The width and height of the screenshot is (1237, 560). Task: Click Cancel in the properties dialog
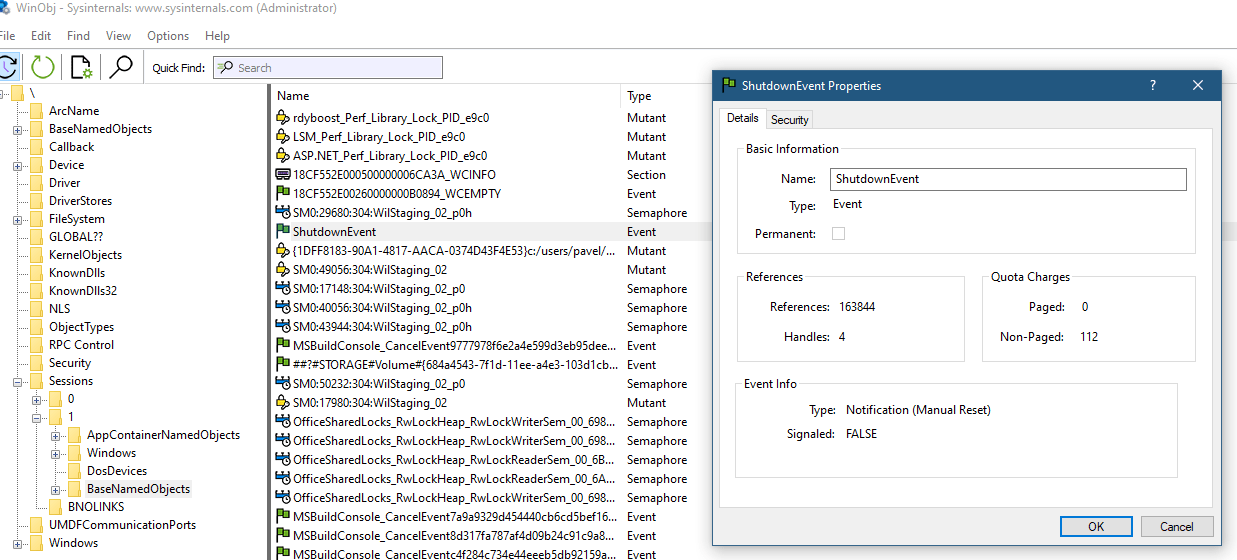pos(1177,526)
